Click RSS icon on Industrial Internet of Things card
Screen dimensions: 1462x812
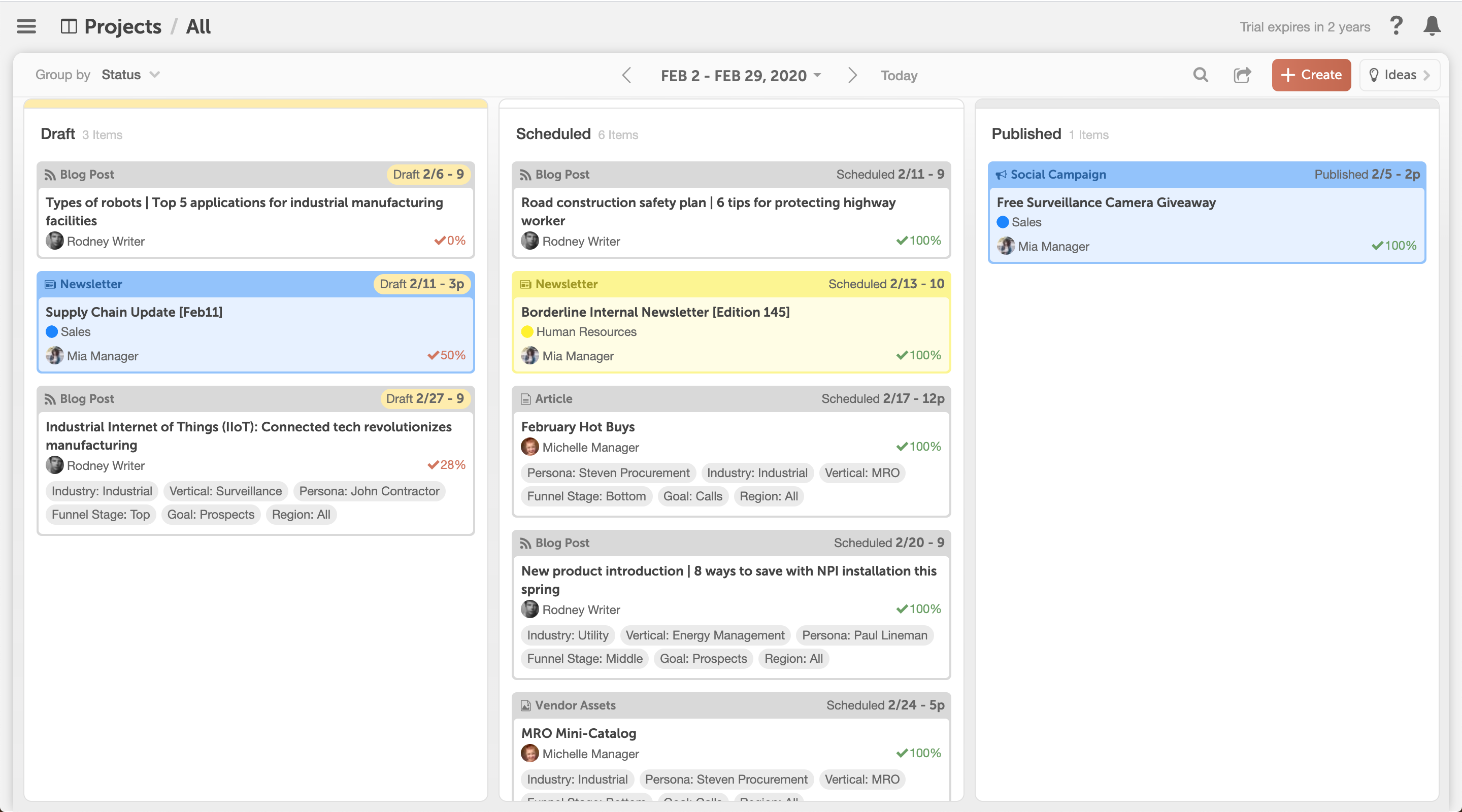pos(50,399)
